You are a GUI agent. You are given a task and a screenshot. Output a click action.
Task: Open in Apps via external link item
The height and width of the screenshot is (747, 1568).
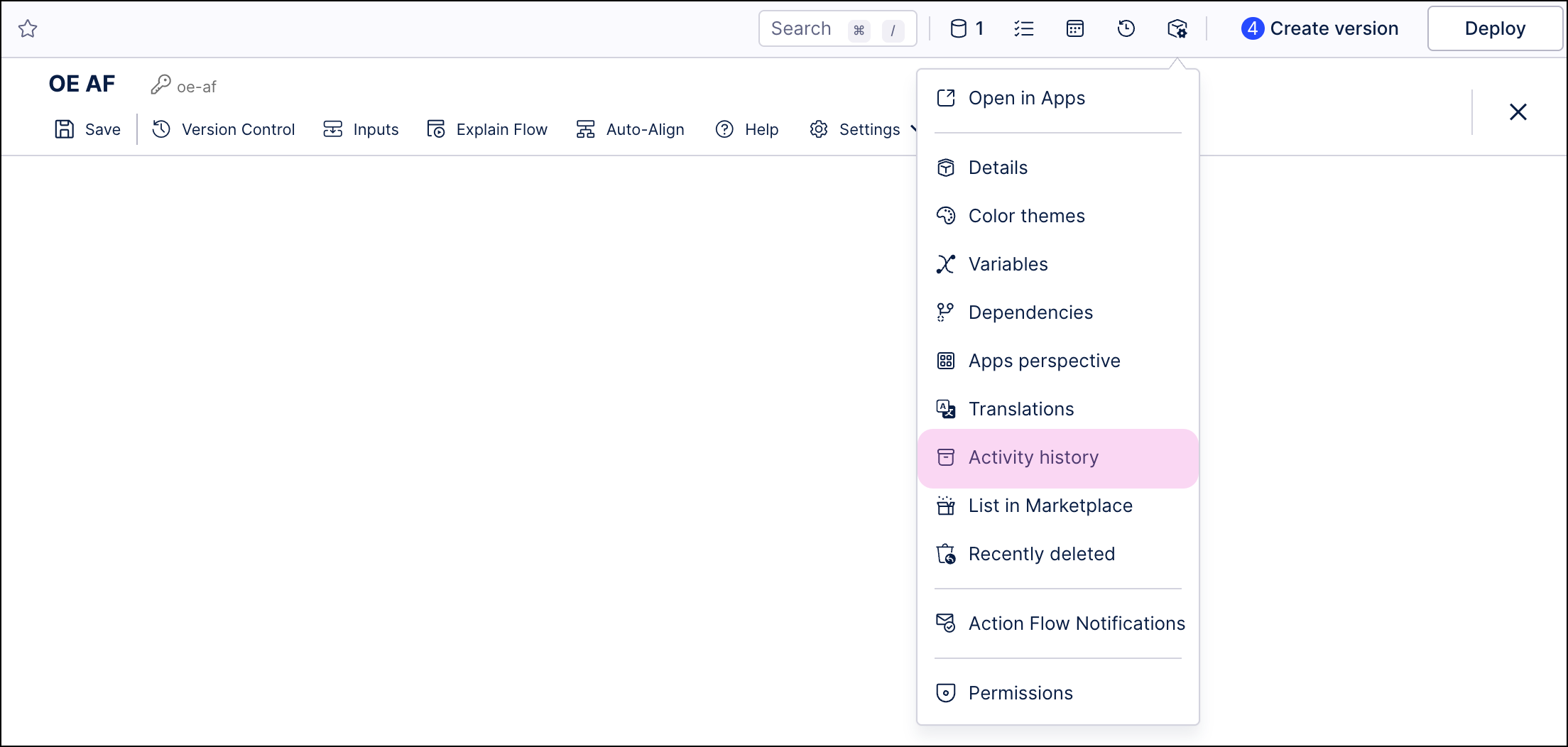tap(1026, 98)
